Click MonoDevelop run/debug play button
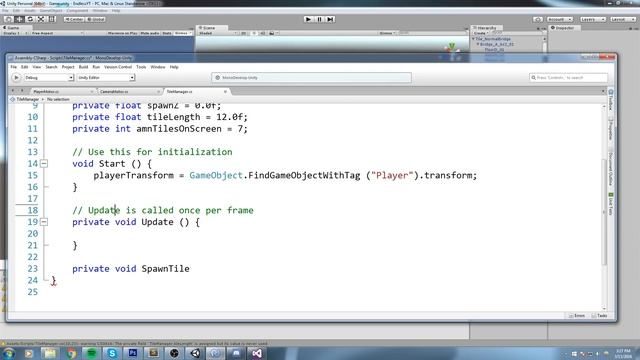 16,78
